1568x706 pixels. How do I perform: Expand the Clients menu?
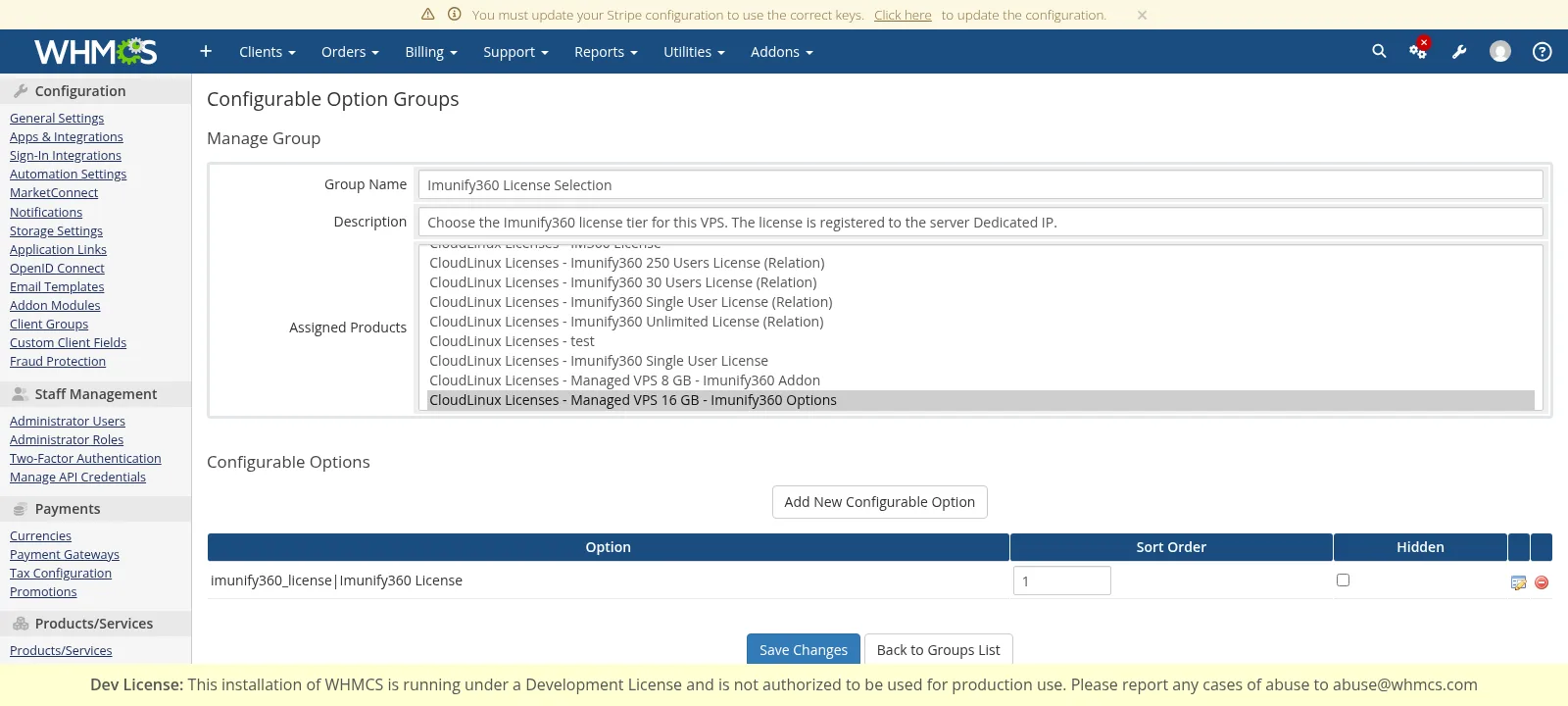tap(267, 52)
